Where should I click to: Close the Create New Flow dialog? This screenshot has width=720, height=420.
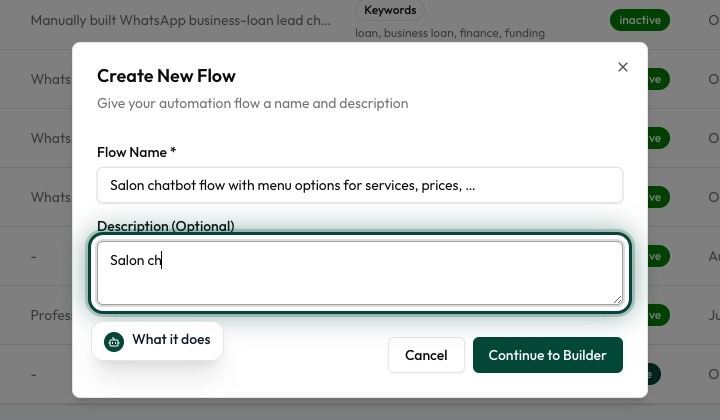pyautogui.click(x=623, y=67)
